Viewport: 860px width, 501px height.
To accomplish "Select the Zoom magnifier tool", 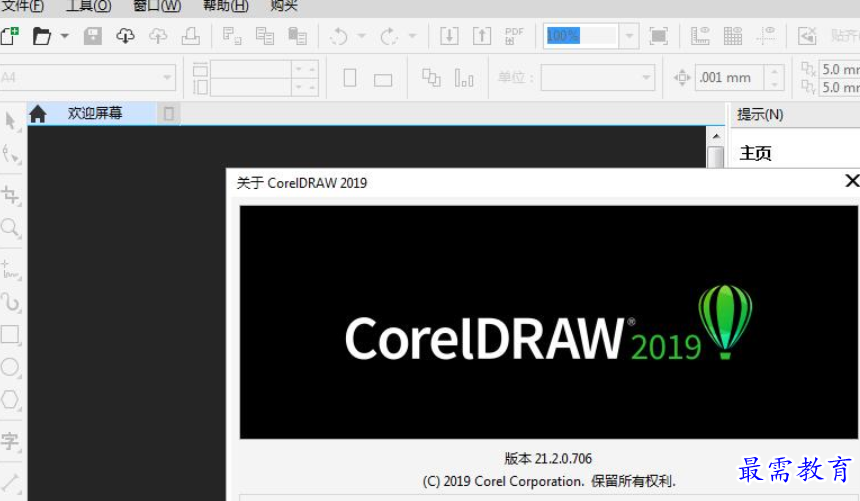I will (x=10, y=228).
